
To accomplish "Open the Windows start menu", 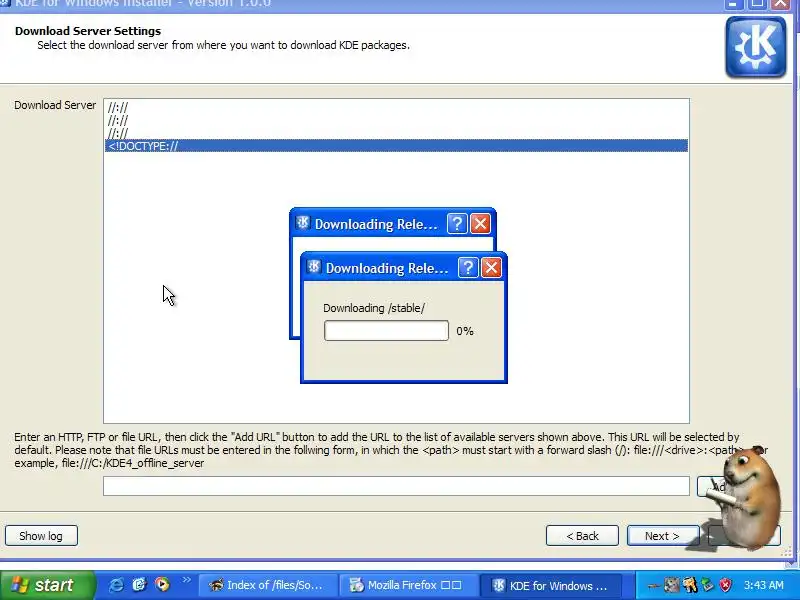I will coord(47,585).
